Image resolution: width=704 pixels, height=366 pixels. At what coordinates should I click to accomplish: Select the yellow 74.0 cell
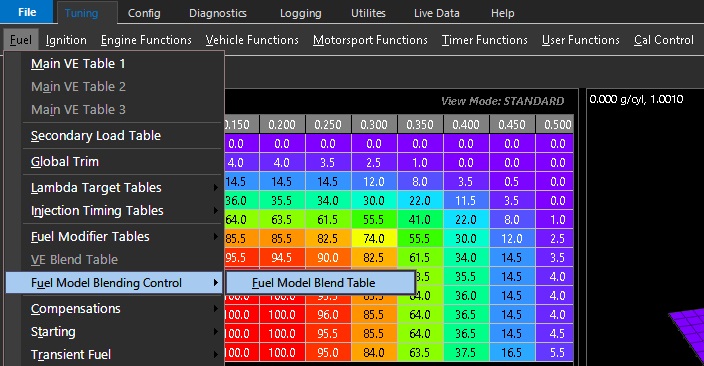374,238
